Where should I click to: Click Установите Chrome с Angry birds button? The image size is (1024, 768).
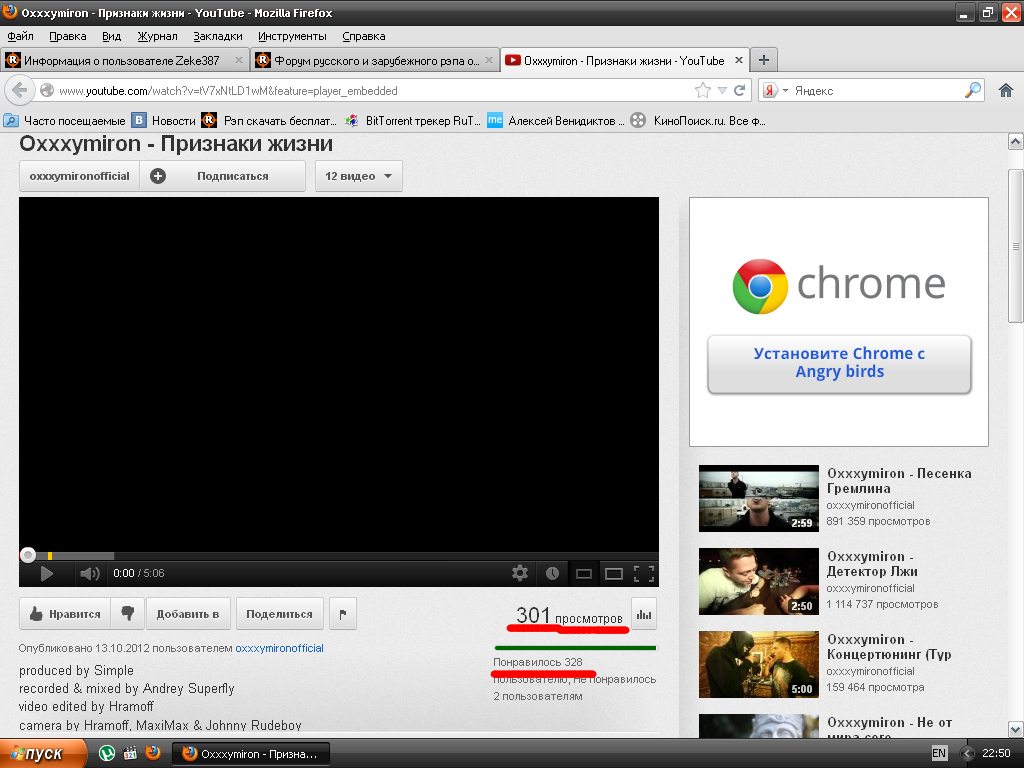[x=839, y=363]
